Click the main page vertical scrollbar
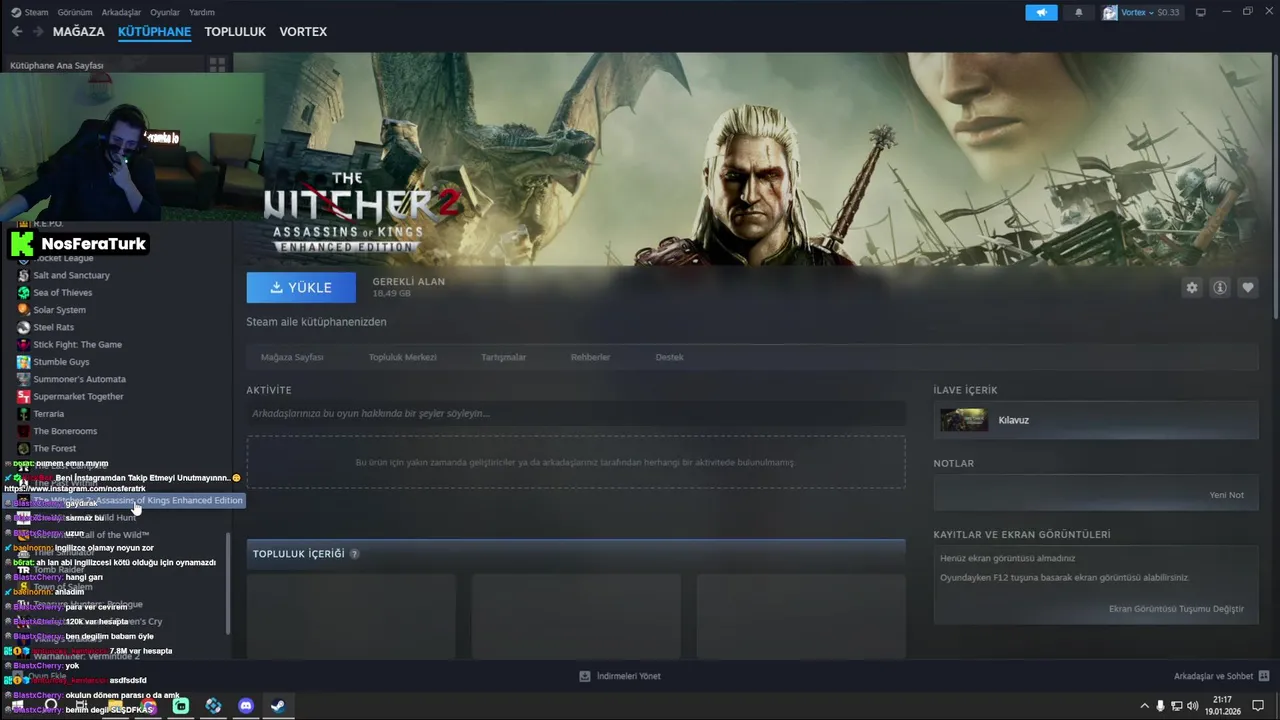 click(1275, 185)
